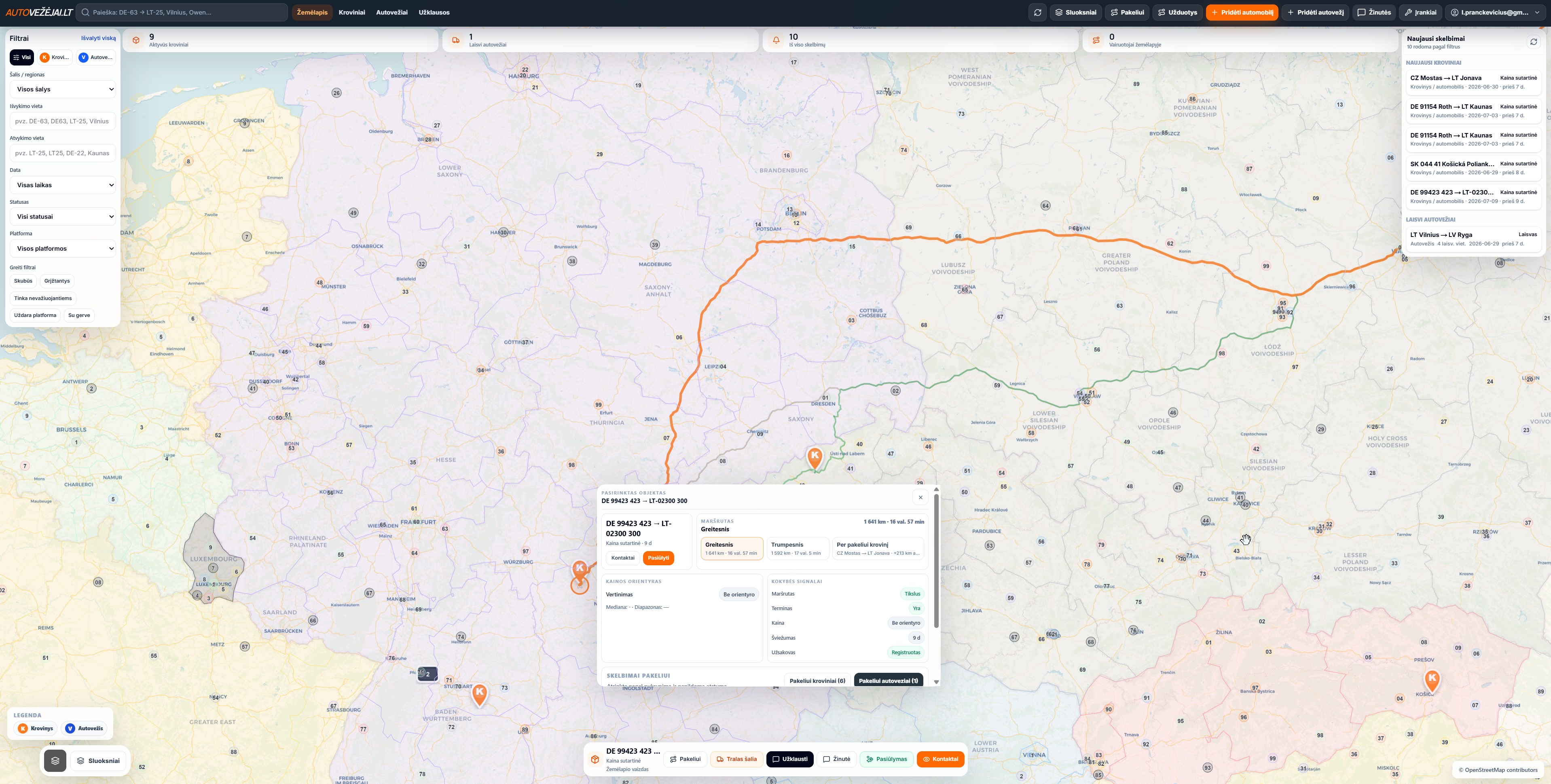Click the popup vertical scrollbar
1551x784 pixels.
(x=936, y=561)
